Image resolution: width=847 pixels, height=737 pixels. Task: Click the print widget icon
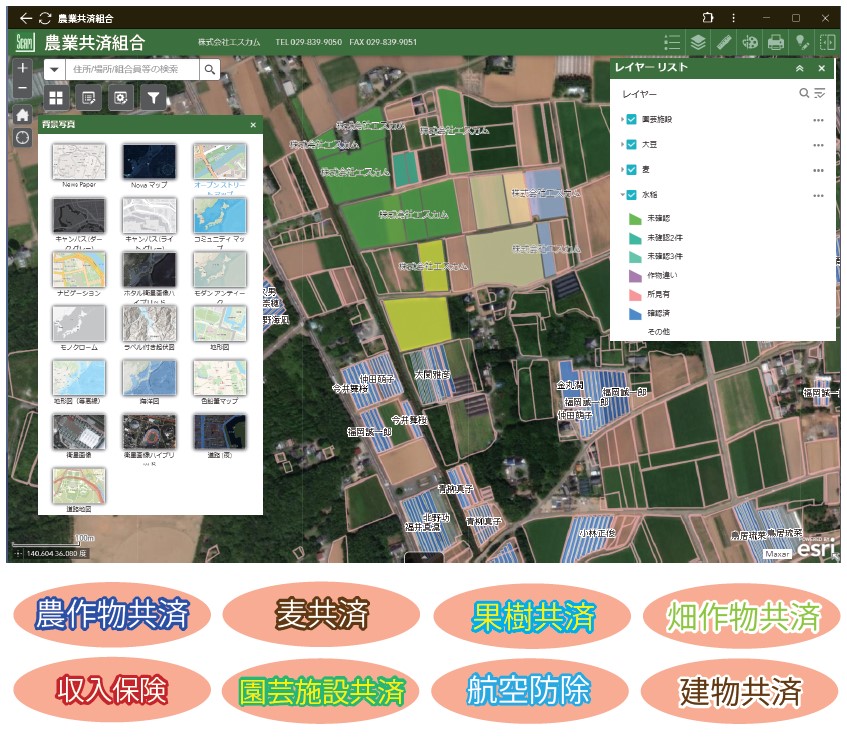[775, 43]
